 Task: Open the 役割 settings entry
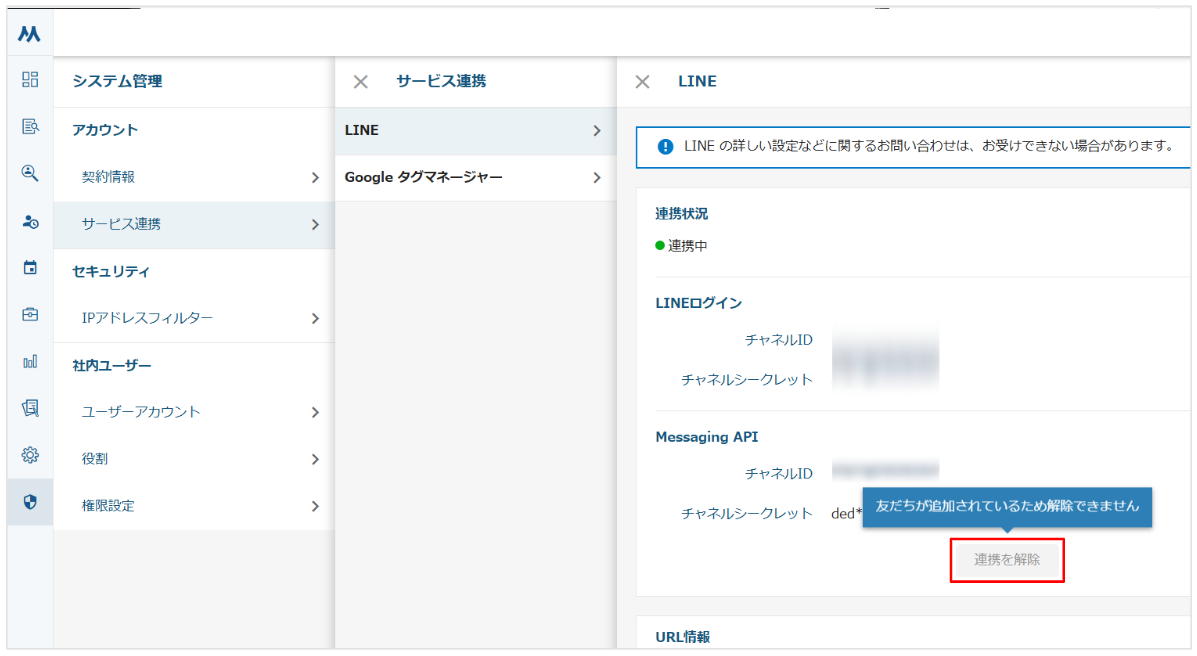tap(193, 459)
